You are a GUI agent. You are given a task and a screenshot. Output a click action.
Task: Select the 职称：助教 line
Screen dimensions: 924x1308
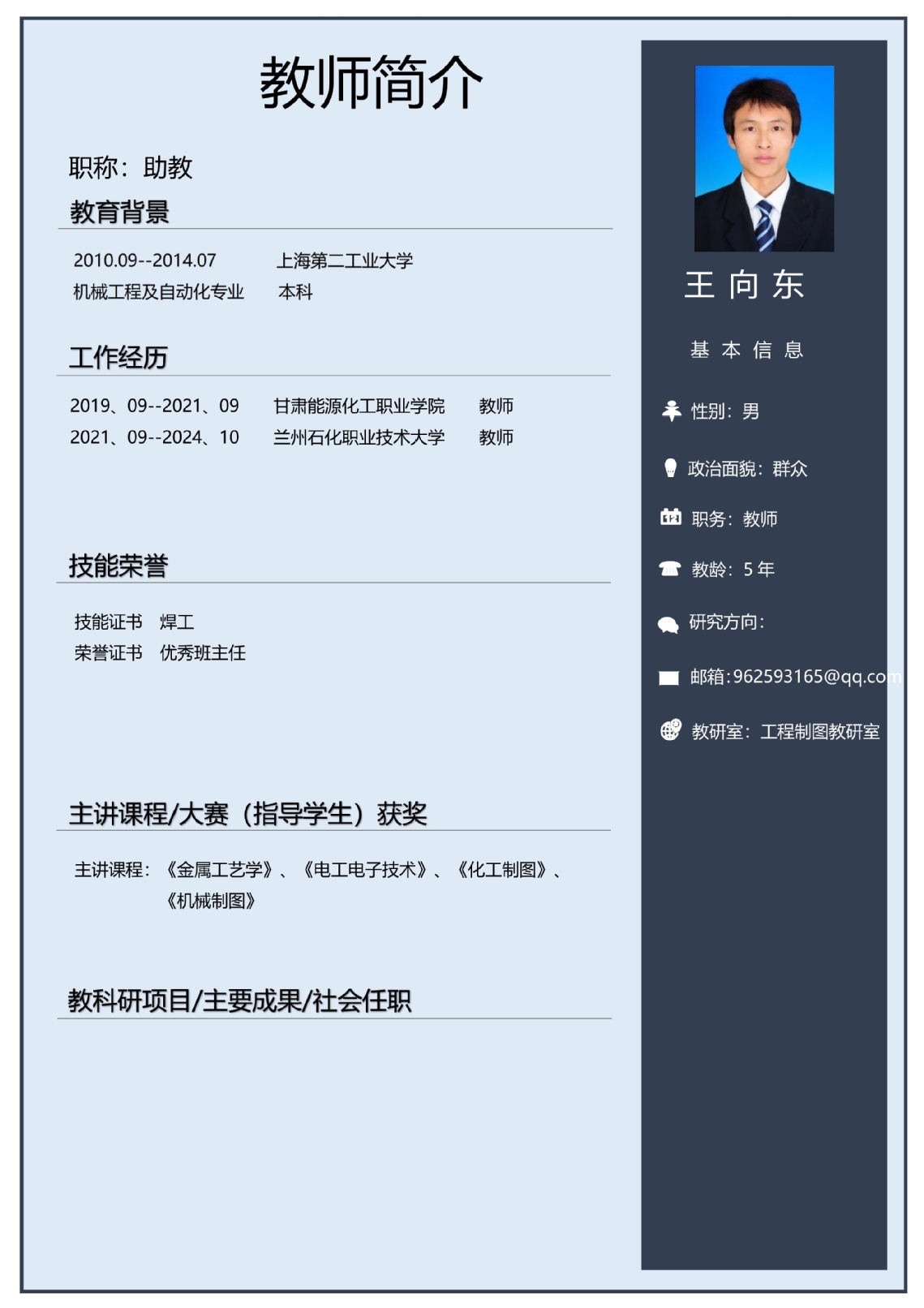pos(131,168)
